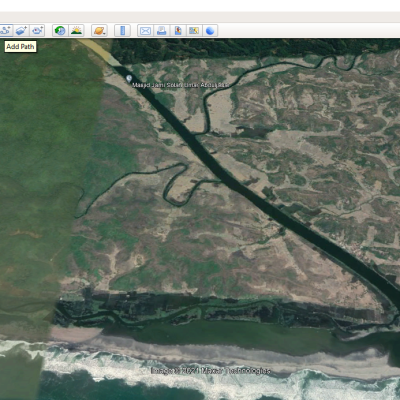400x400 pixels.
Task: Click the Masjid placemark pin on map
Action: (129, 79)
